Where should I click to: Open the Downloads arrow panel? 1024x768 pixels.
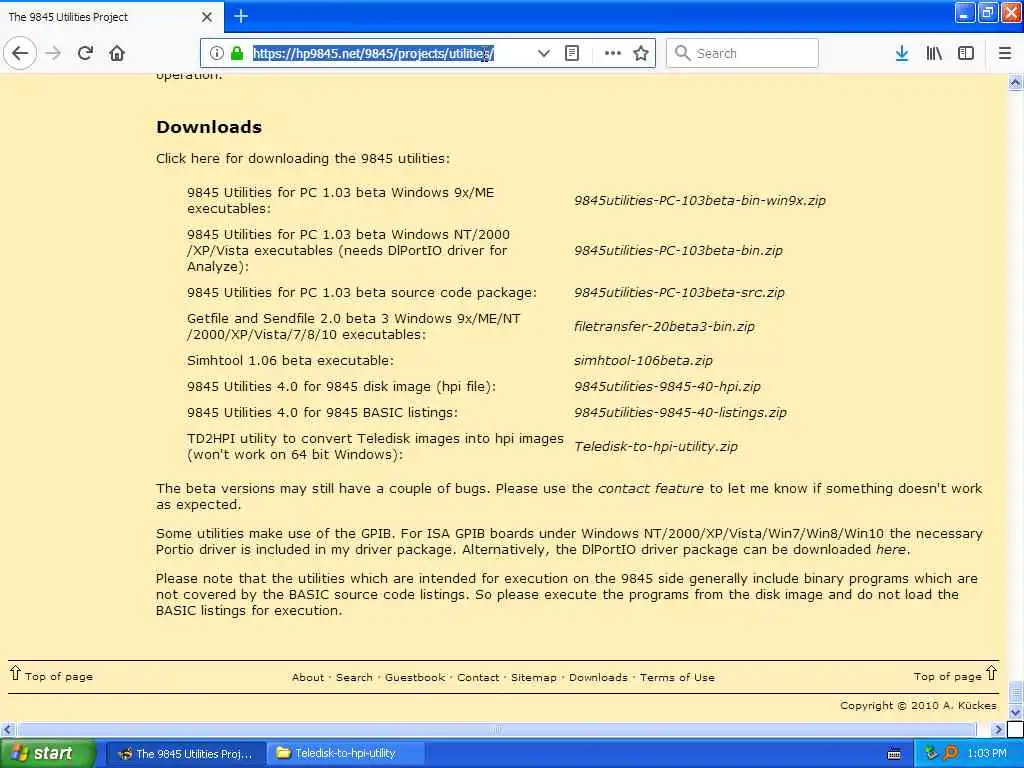point(902,54)
